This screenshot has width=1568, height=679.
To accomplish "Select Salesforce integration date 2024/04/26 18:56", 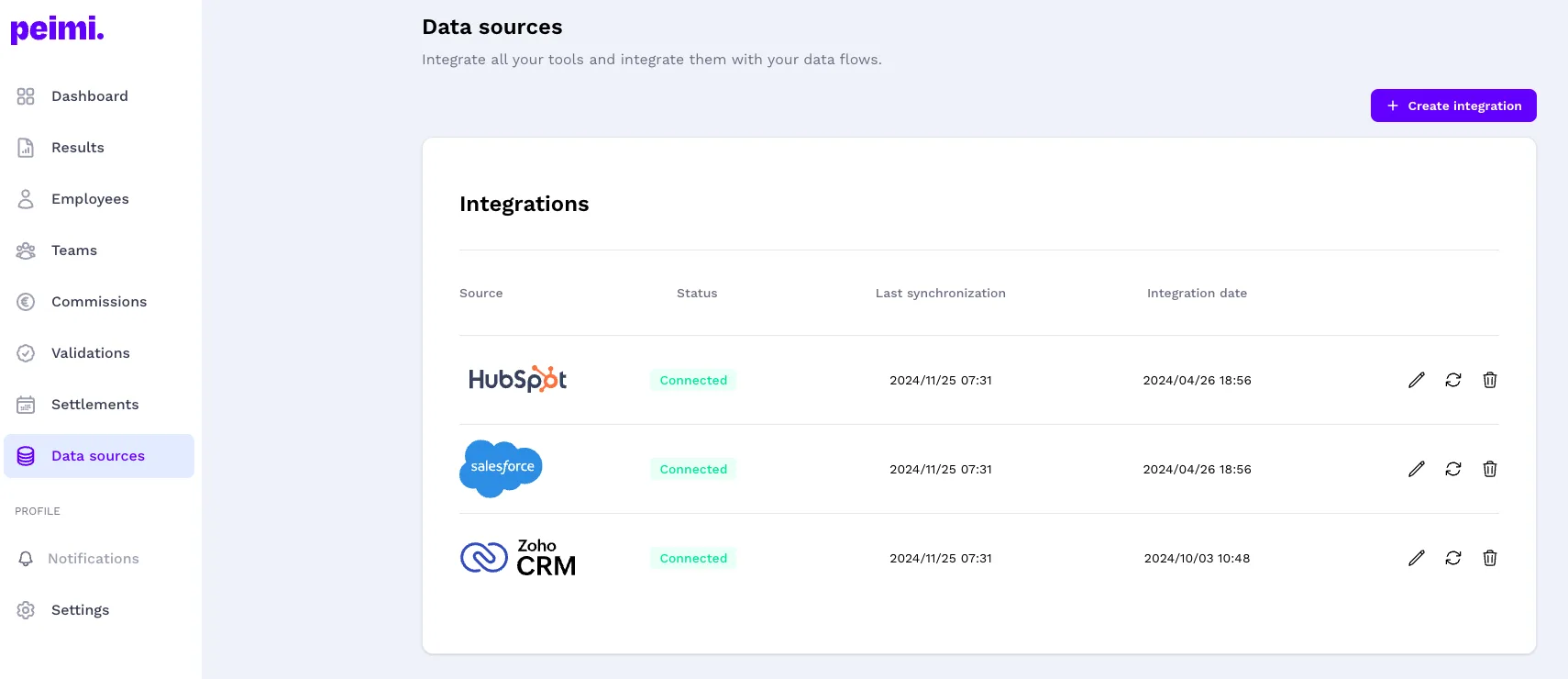I will (x=1197, y=469).
